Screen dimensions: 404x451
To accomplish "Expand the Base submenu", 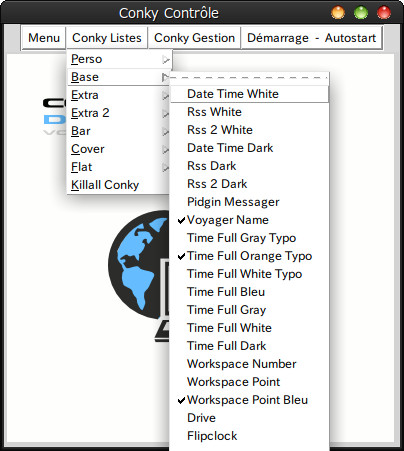I will 119,77.
